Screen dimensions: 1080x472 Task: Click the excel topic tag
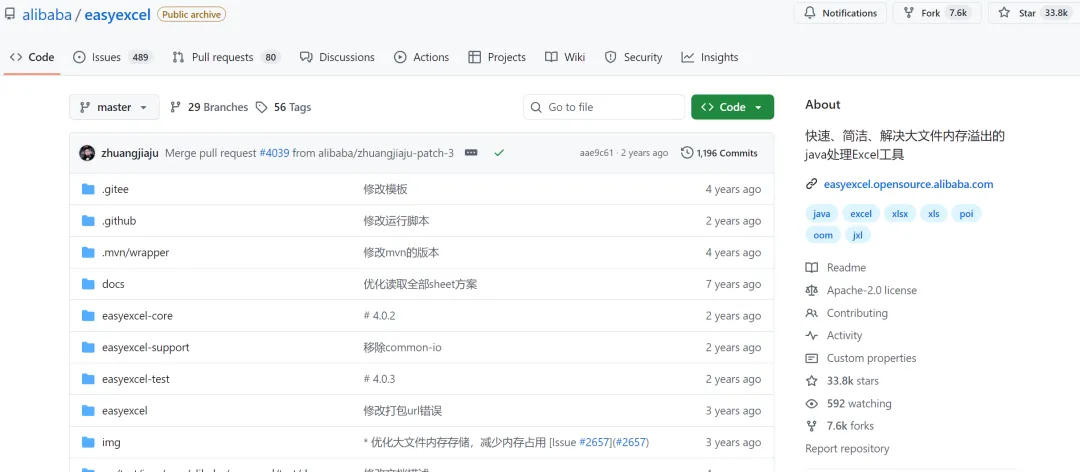pos(861,214)
